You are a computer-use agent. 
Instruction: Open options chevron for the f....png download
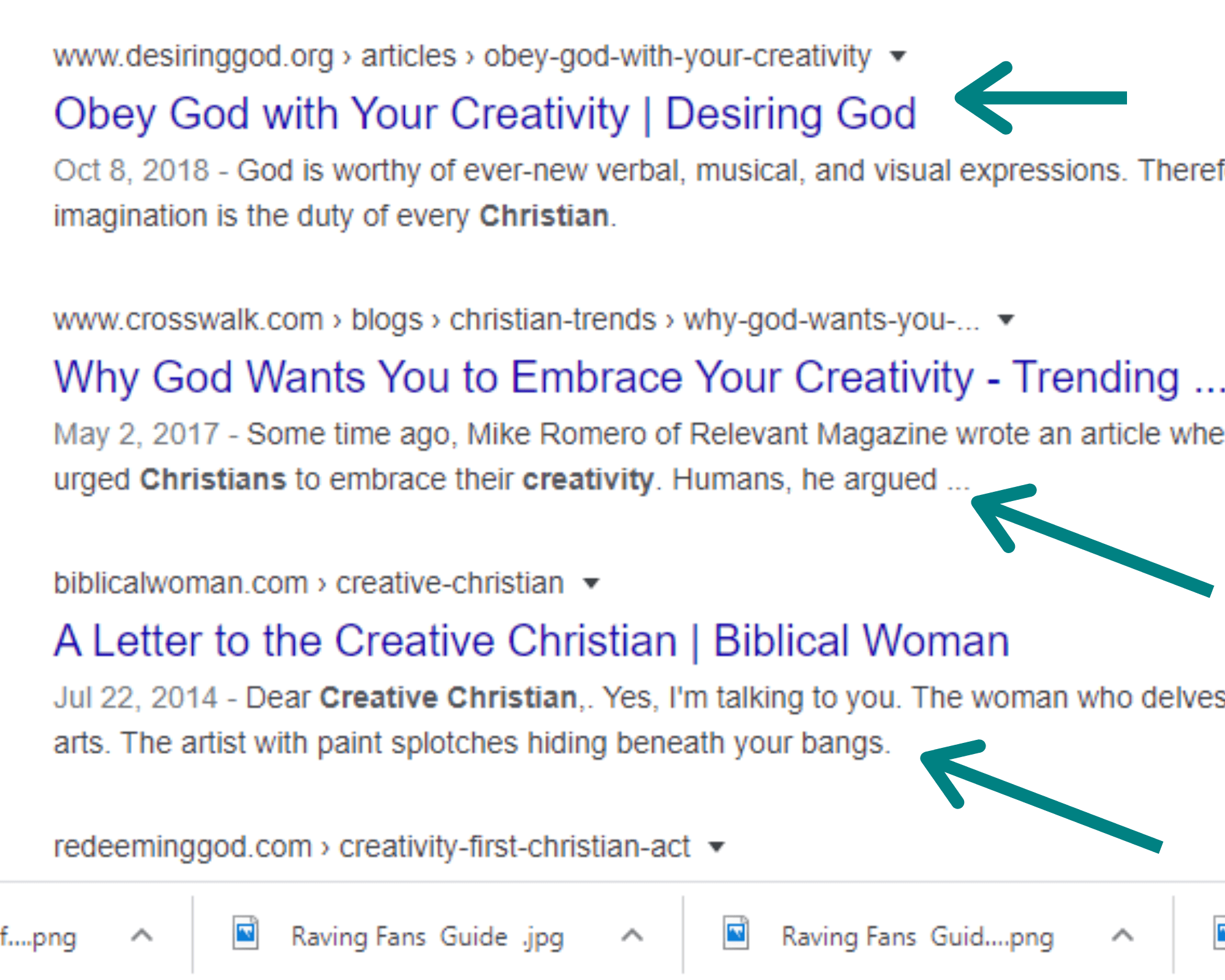(x=141, y=935)
